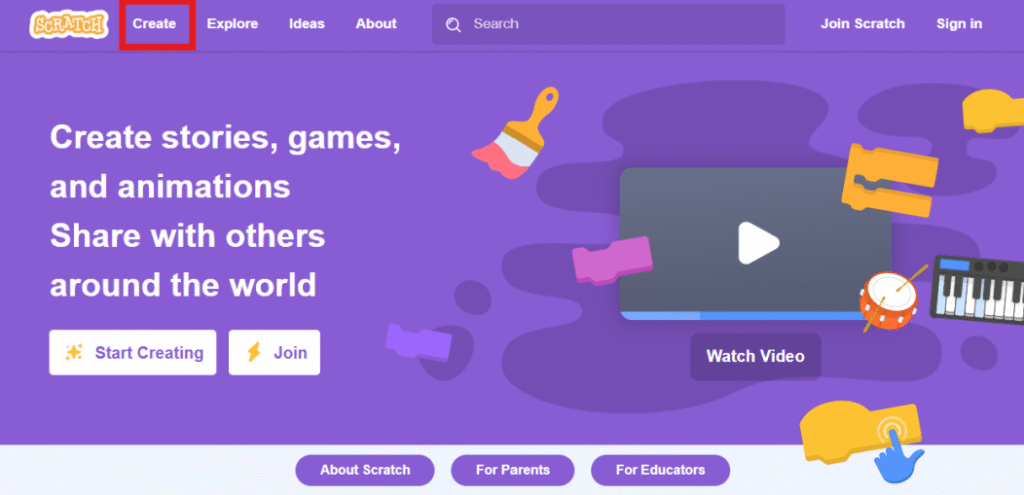Click the magnifying glass search icon
Image resolution: width=1024 pixels, height=495 pixels.
(x=453, y=25)
